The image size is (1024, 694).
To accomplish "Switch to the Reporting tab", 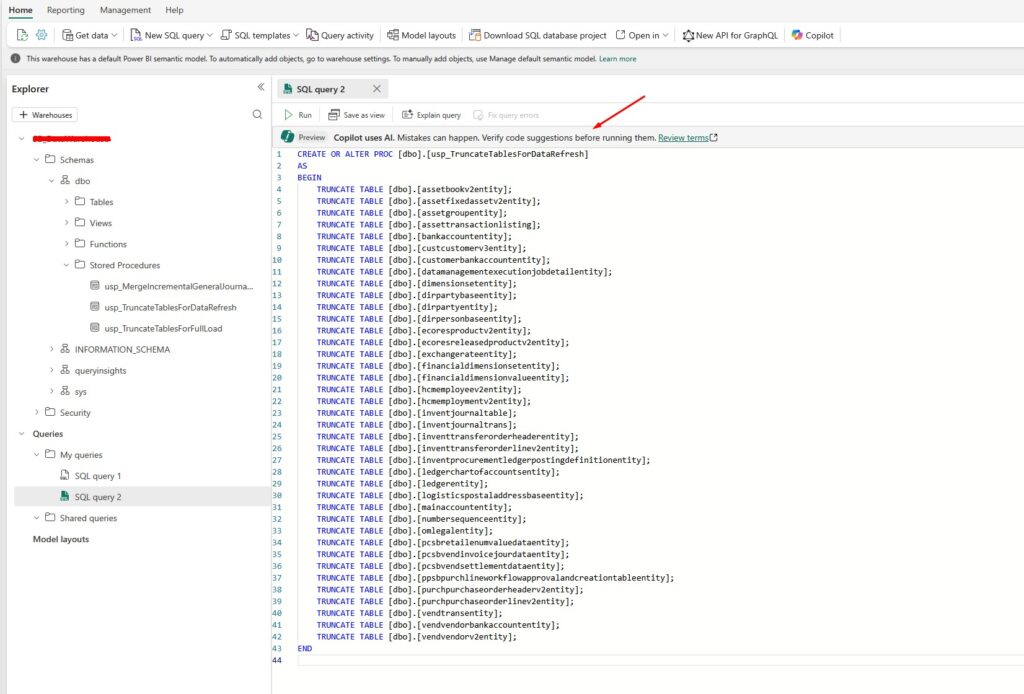I will click(x=65, y=10).
